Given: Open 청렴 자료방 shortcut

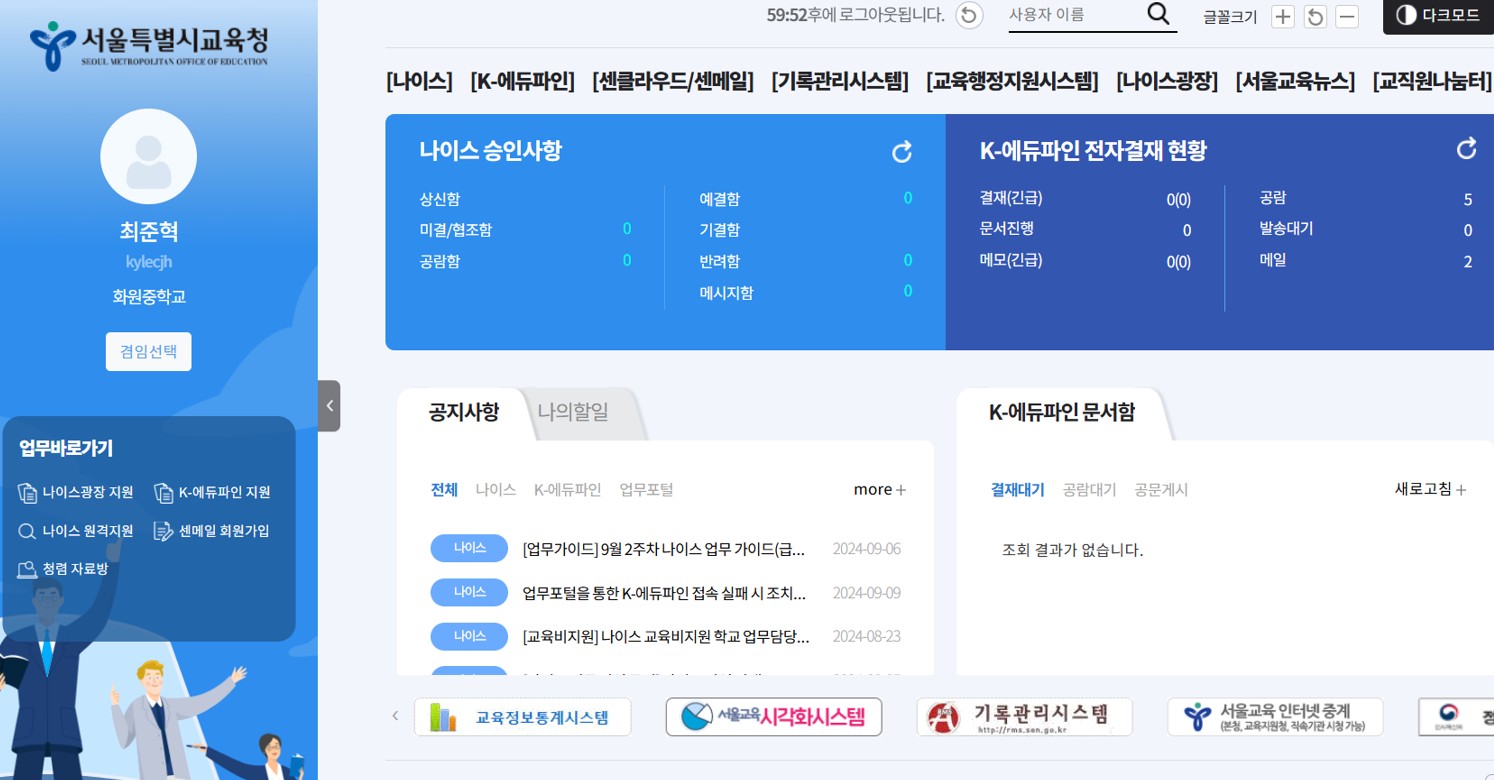Looking at the screenshot, I should [63, 569].
